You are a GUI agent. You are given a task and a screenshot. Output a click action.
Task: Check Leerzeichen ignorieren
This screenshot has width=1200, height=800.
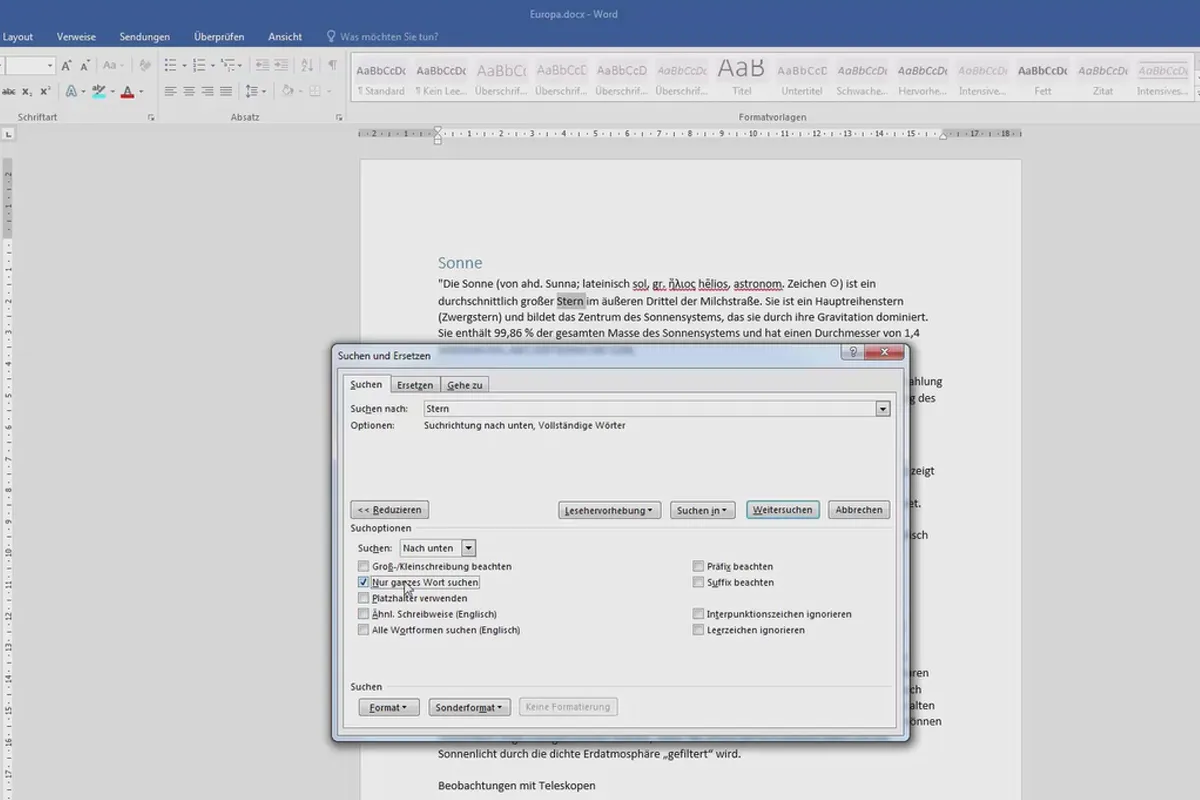698,630
